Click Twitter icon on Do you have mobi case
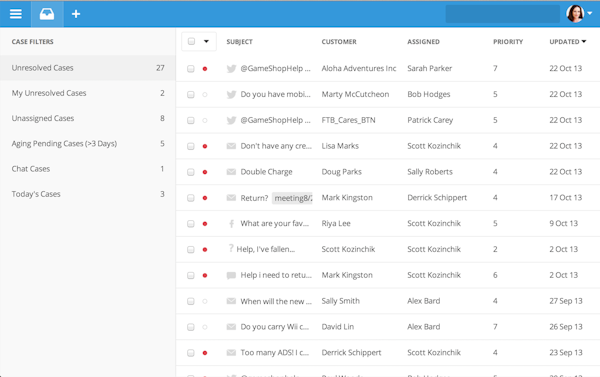 pyautogui.click(x=231, y=95)
